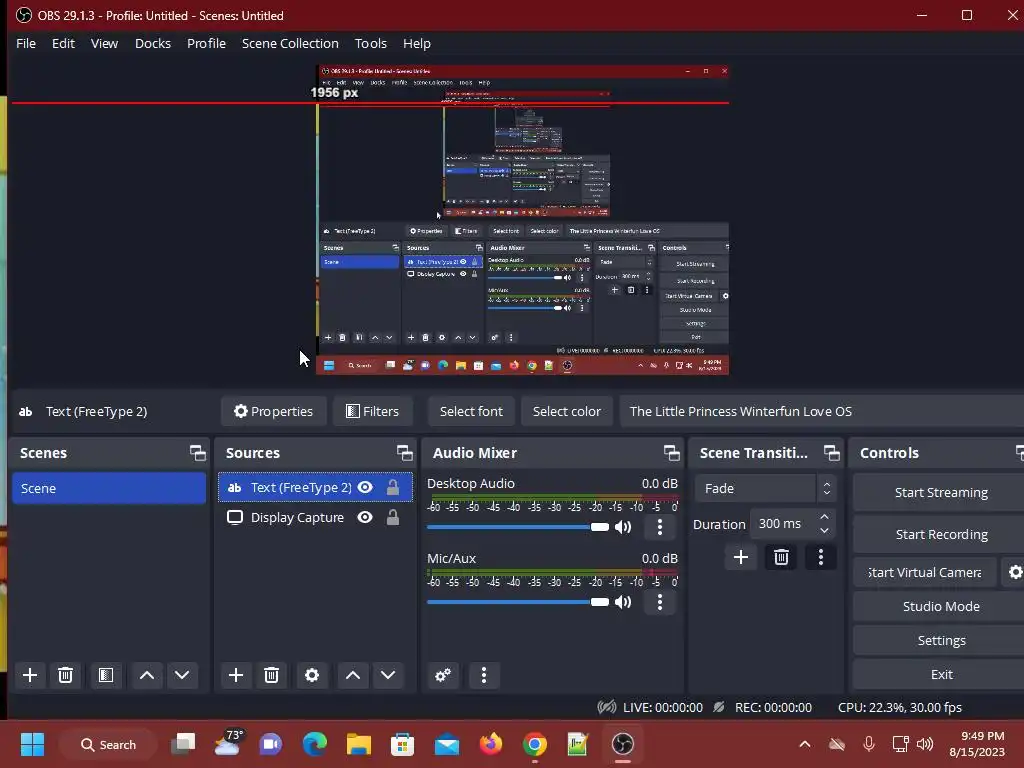1024x768 pixels.
Task: Hide Display Capture source eye icon
Action: tap(365, 517)
